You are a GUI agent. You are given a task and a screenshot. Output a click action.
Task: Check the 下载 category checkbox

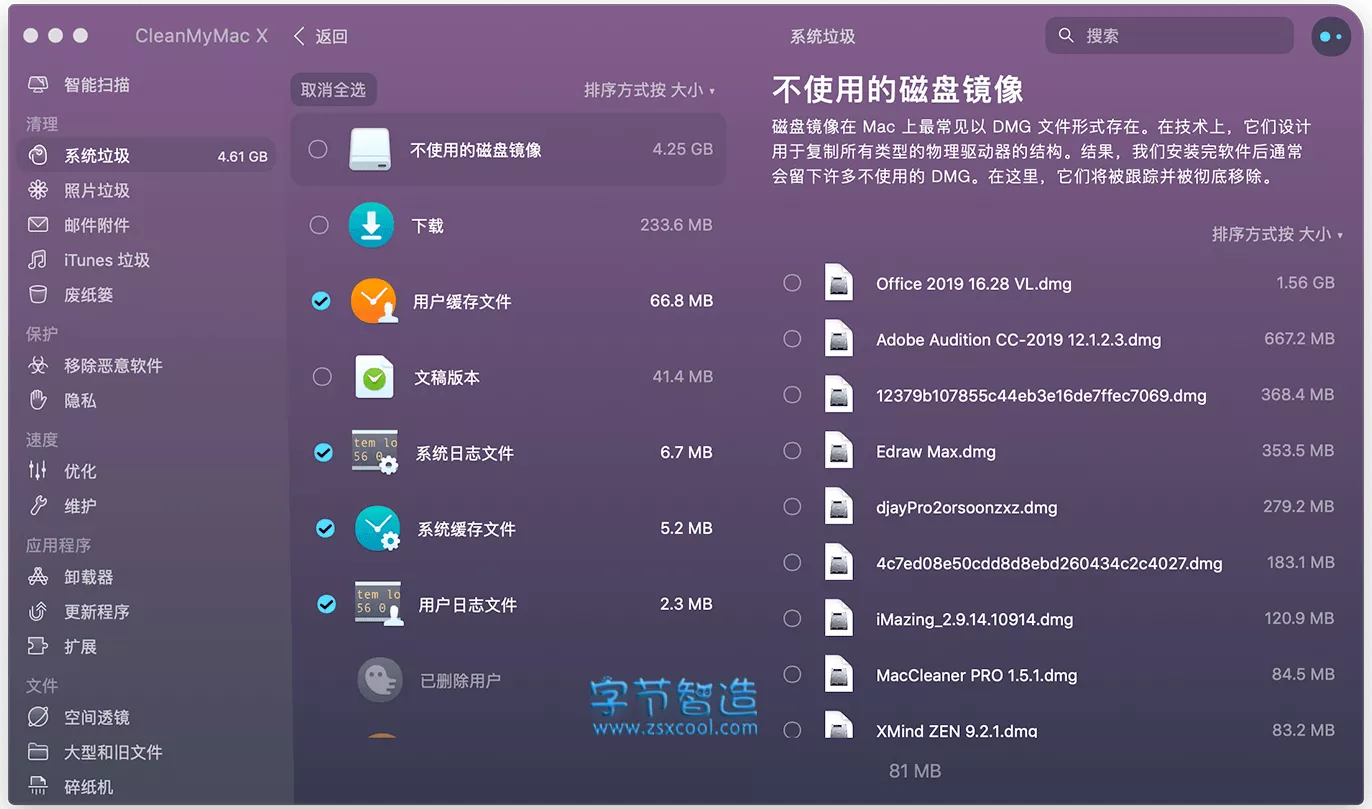click(x=319, y=225)
